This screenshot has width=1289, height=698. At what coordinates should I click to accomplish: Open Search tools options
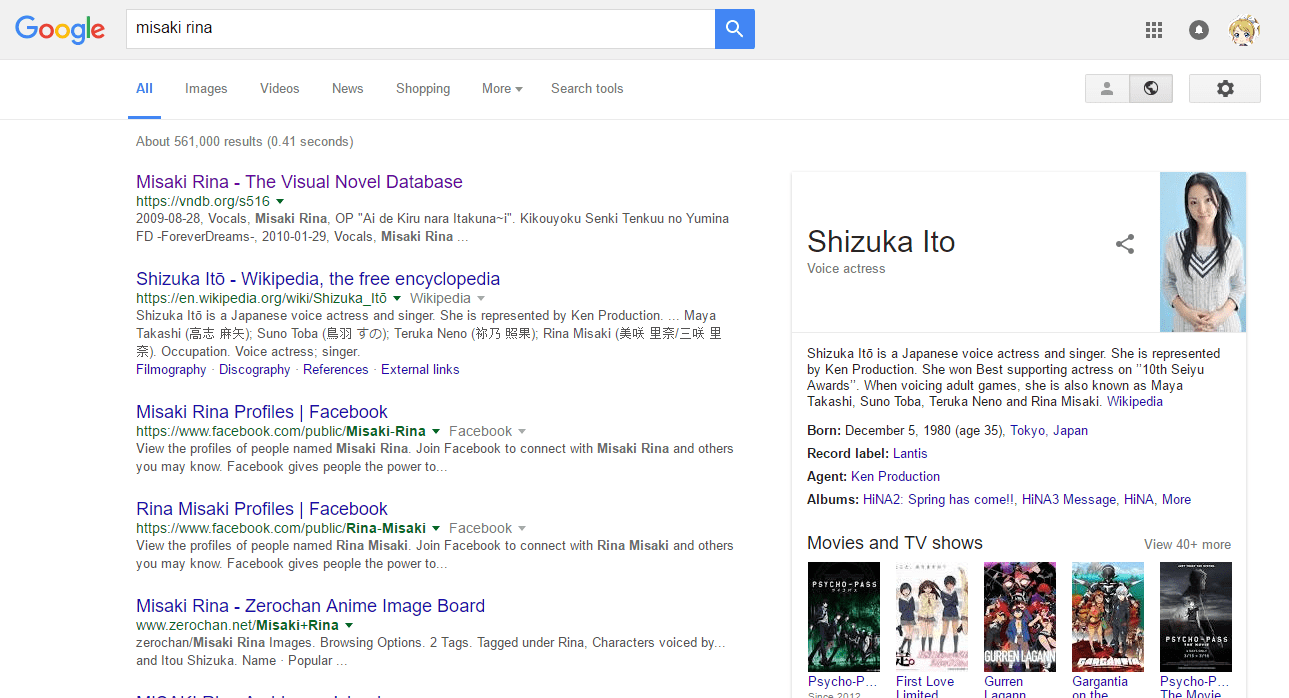pyautogui.click(x=587, y=88)
